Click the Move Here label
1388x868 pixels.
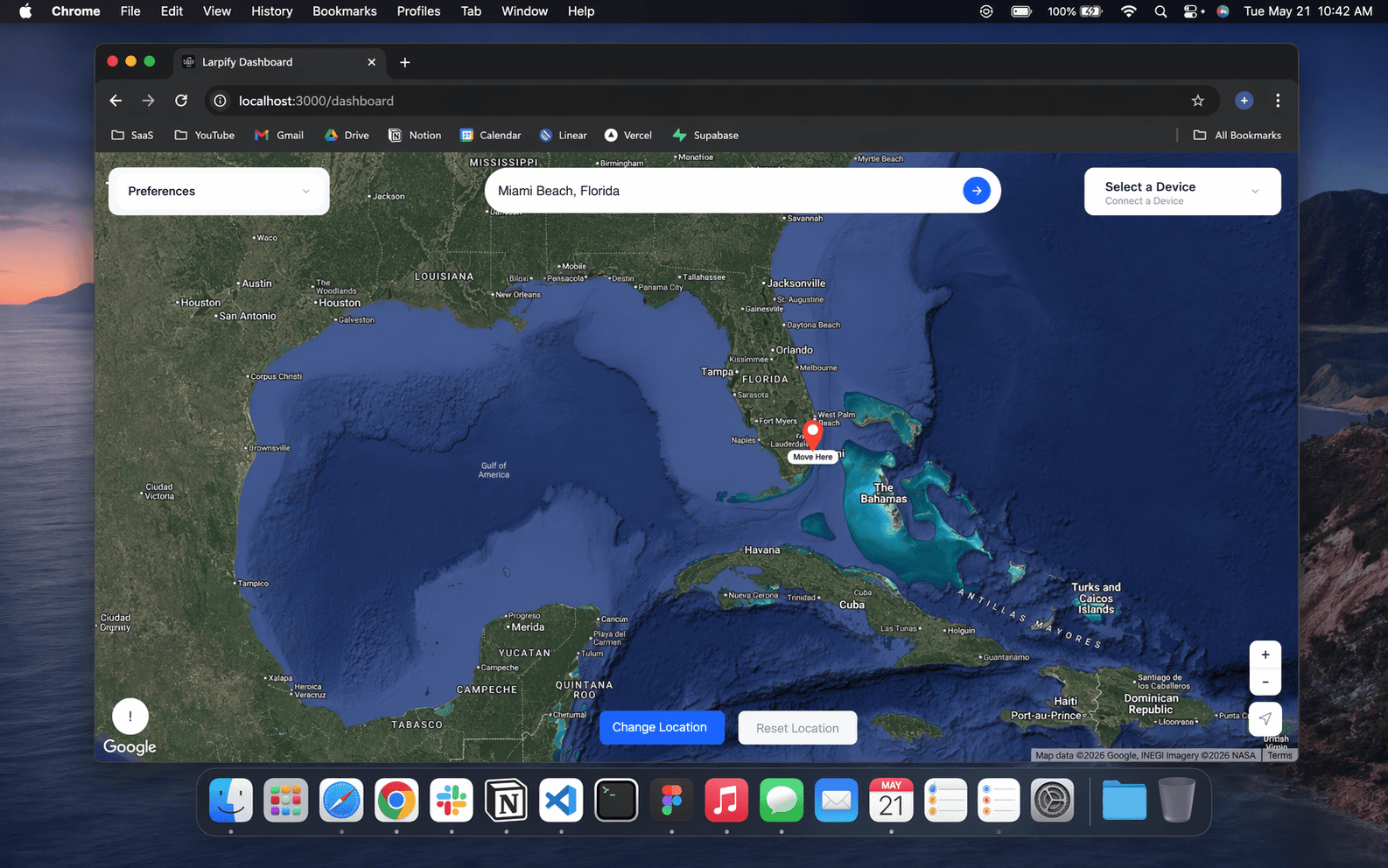(813, 457)
